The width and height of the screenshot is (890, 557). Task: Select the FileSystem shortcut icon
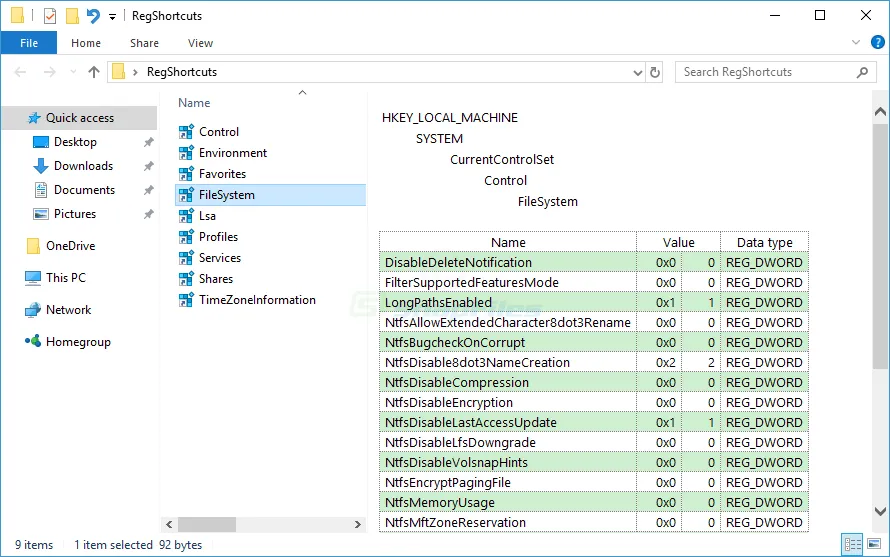[x=186, y=195]
